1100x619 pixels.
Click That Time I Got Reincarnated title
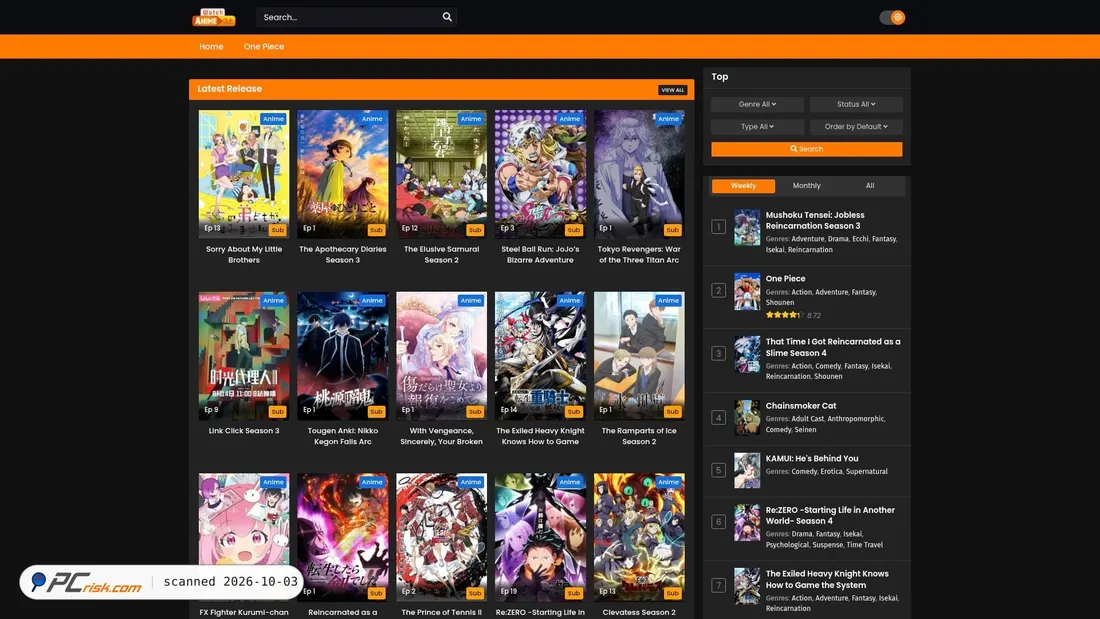(x=833, y=347)
